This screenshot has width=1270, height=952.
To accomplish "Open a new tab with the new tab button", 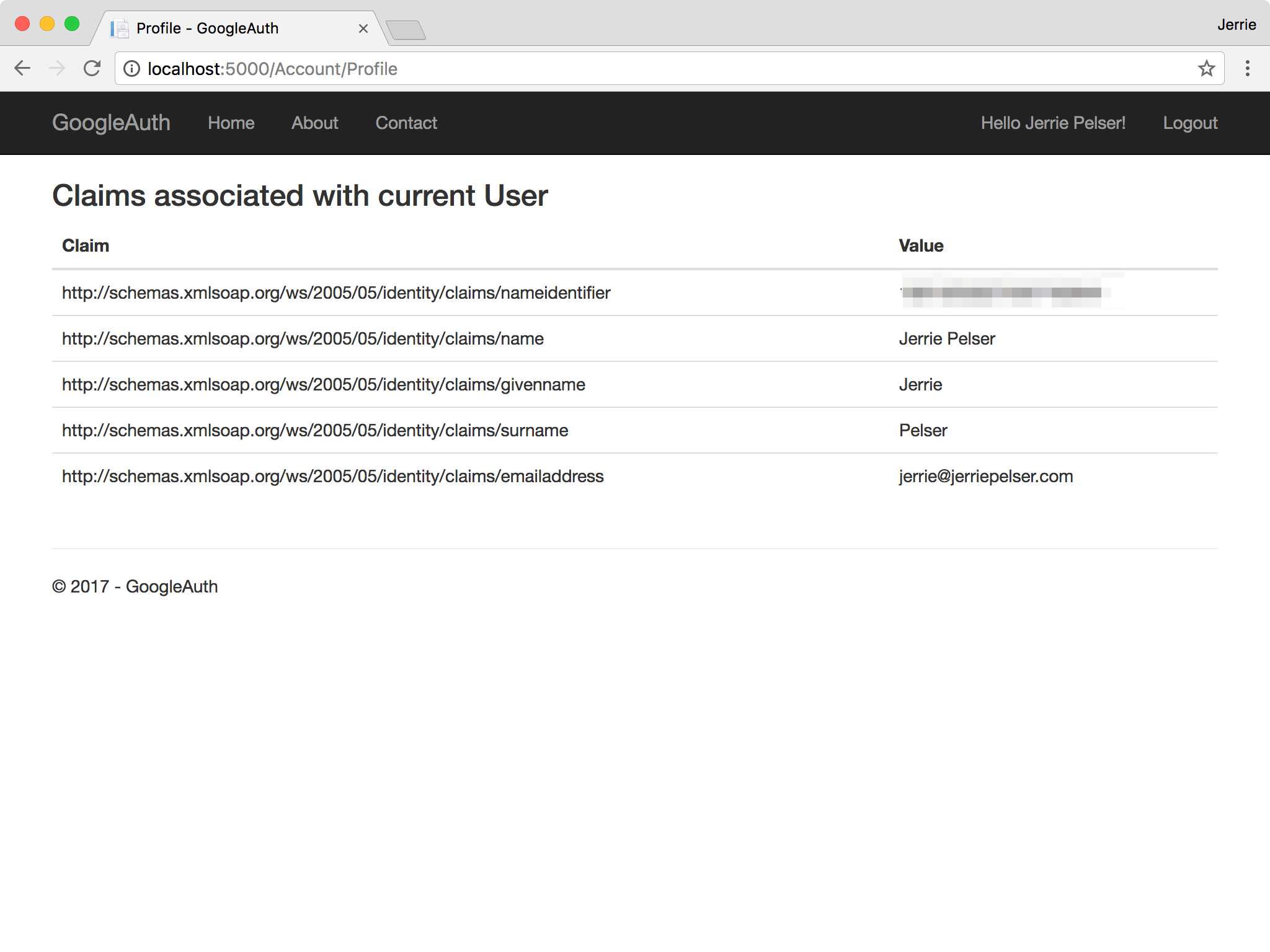I will tap(406, 29).
